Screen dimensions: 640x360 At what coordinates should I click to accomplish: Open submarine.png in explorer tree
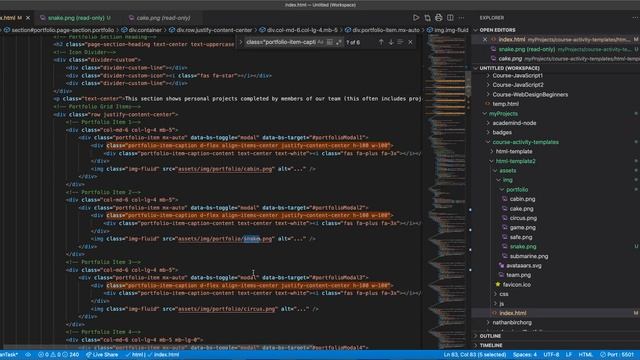point(529,256)
